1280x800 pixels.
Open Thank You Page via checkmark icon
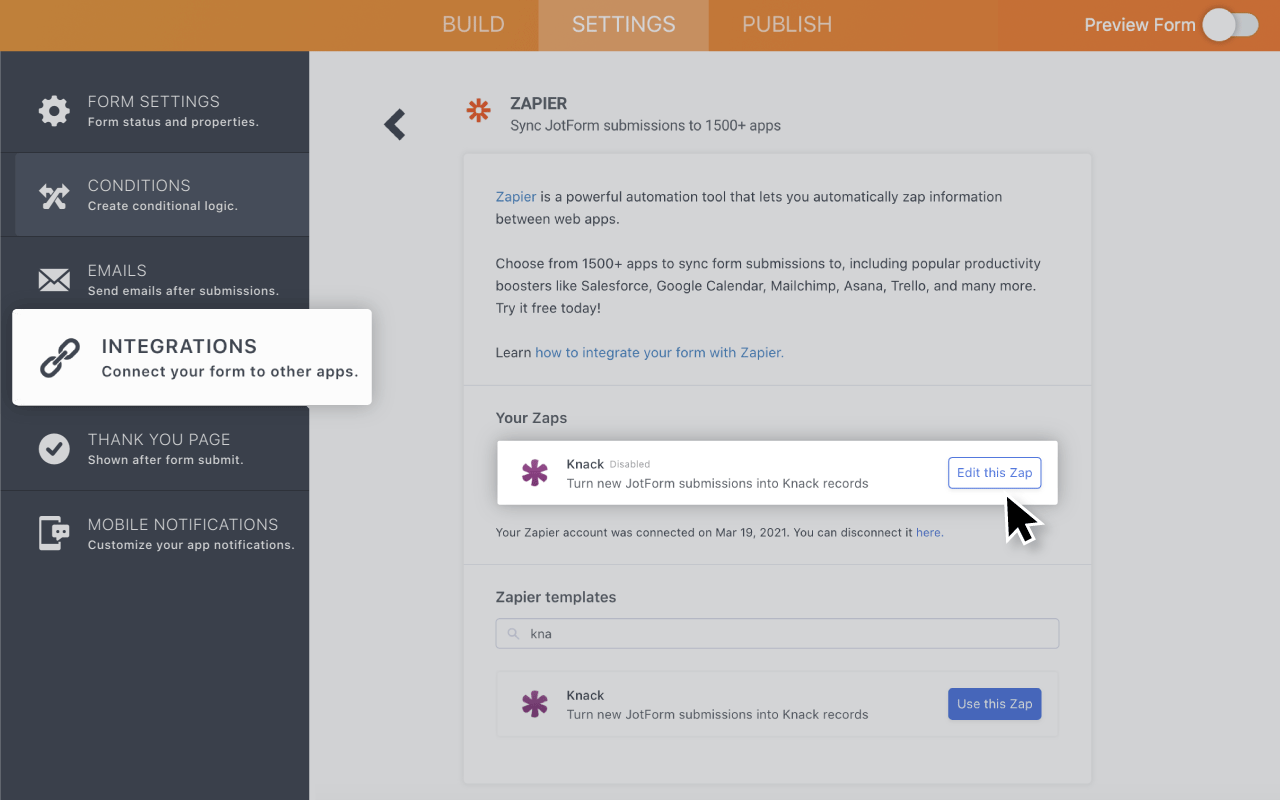click(54, 449)
